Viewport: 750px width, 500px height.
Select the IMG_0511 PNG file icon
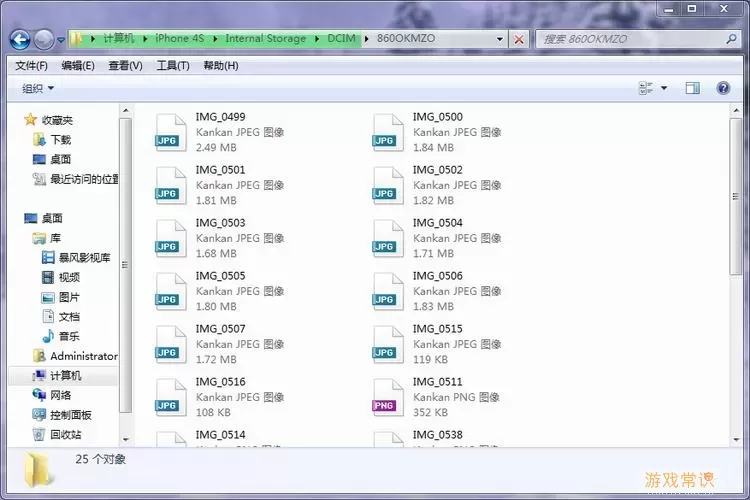pos(388,398)
